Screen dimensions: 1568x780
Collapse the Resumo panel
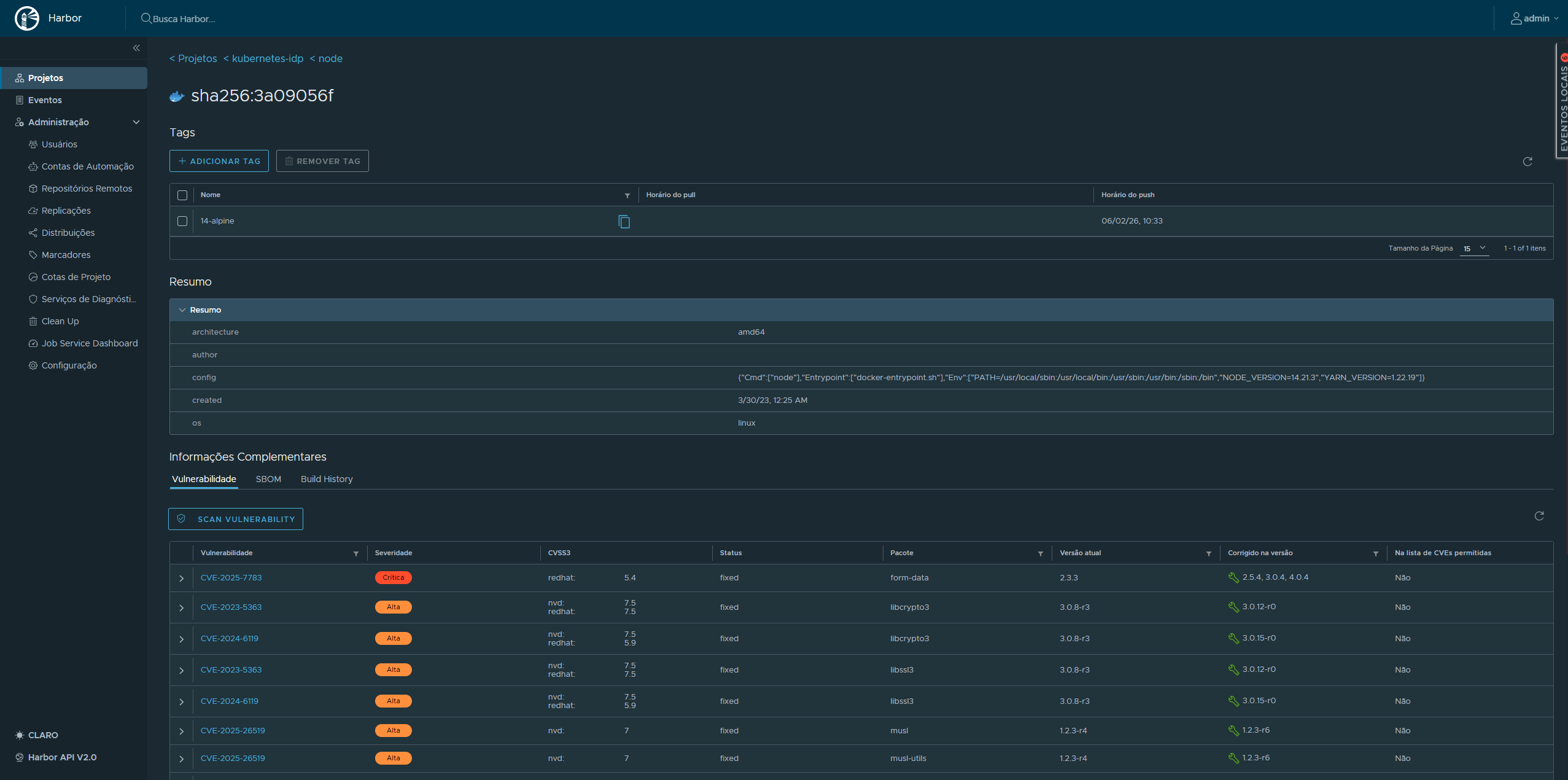point(182,310)
